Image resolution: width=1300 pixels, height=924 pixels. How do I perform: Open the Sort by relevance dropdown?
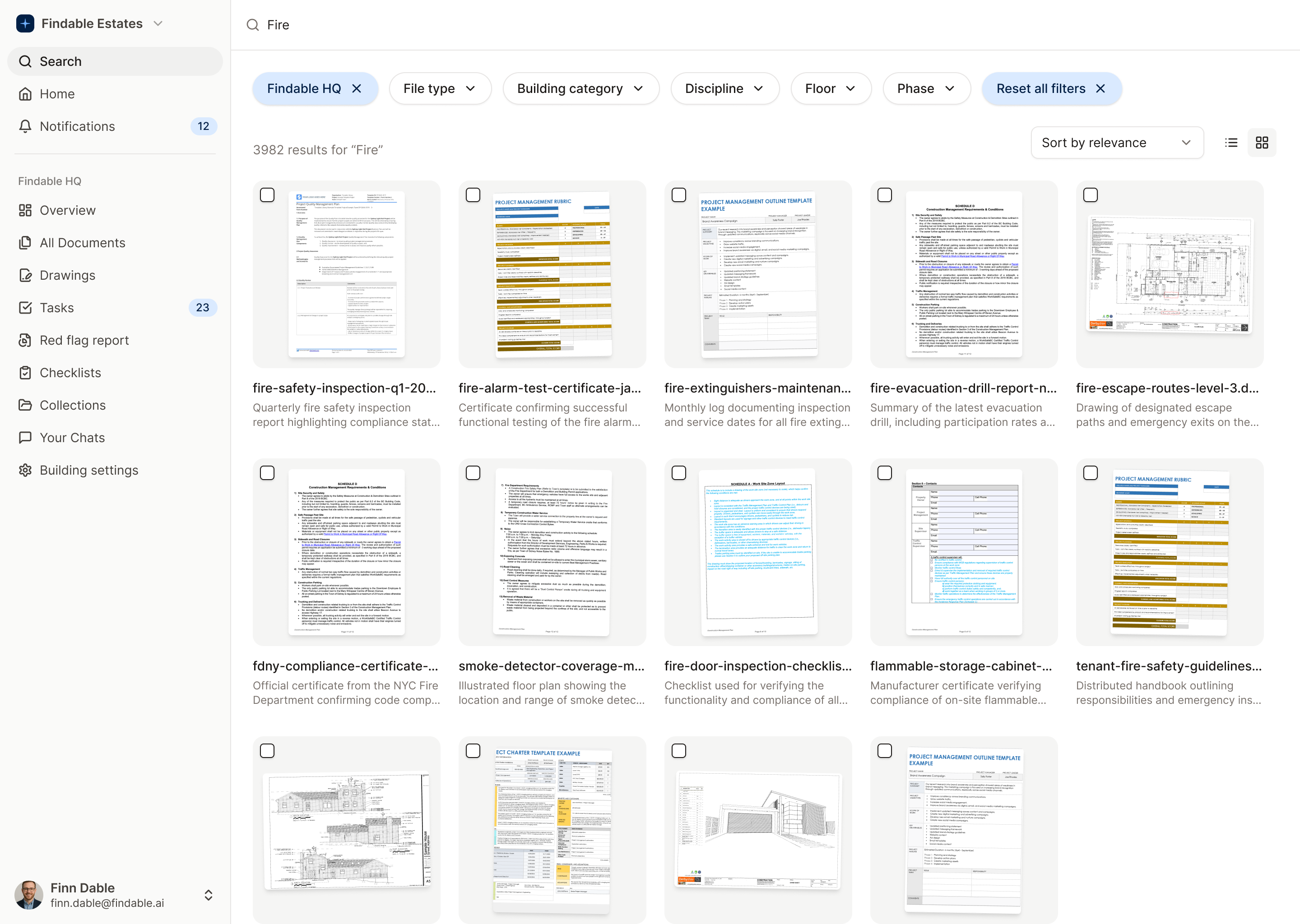pyautogui.click(x=1117, y=143)
